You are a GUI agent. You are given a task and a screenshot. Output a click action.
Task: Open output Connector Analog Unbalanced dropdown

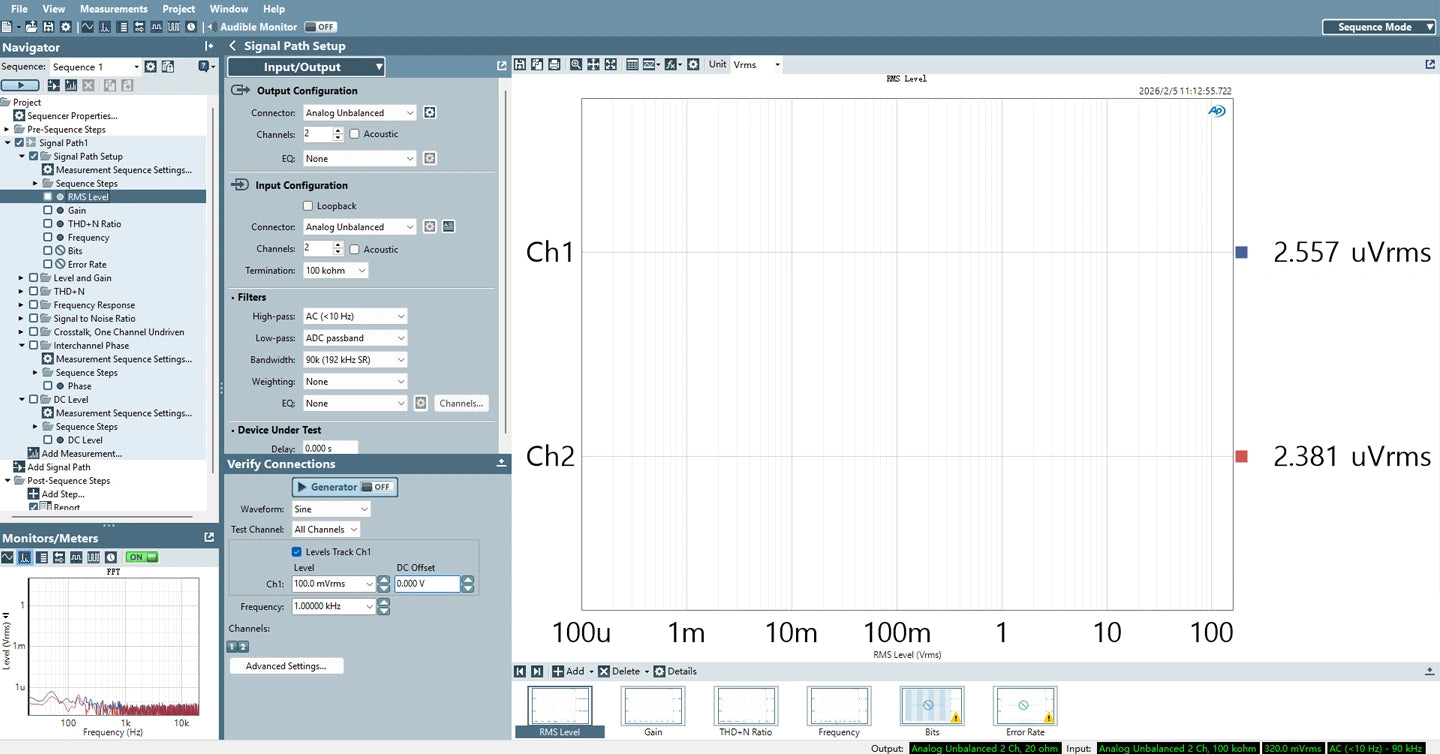359,113
